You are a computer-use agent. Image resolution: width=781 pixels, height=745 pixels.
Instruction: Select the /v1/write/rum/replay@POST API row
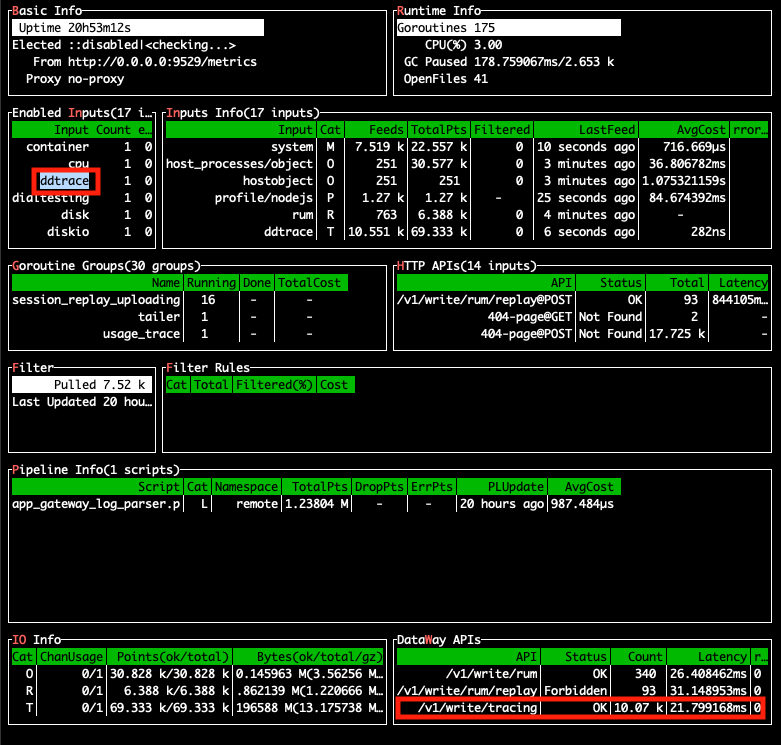pos(582,300)
